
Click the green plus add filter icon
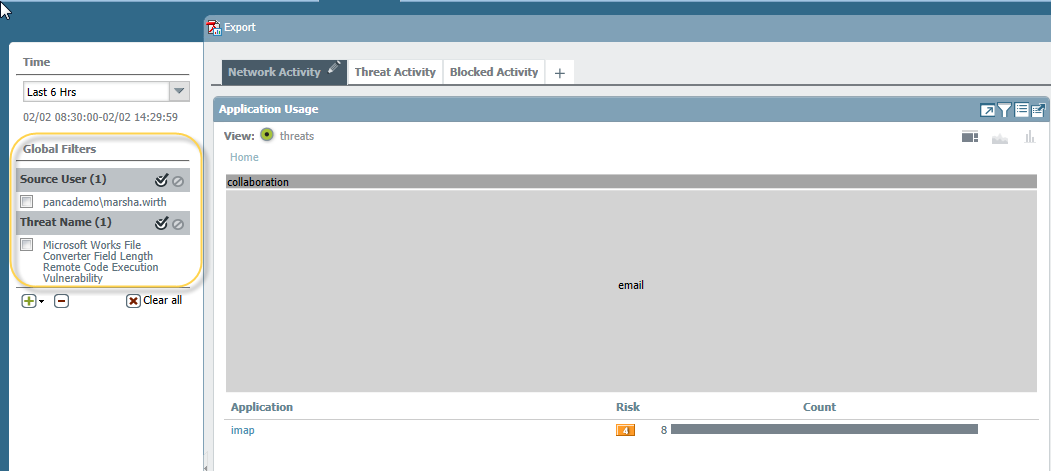[29, 301]
